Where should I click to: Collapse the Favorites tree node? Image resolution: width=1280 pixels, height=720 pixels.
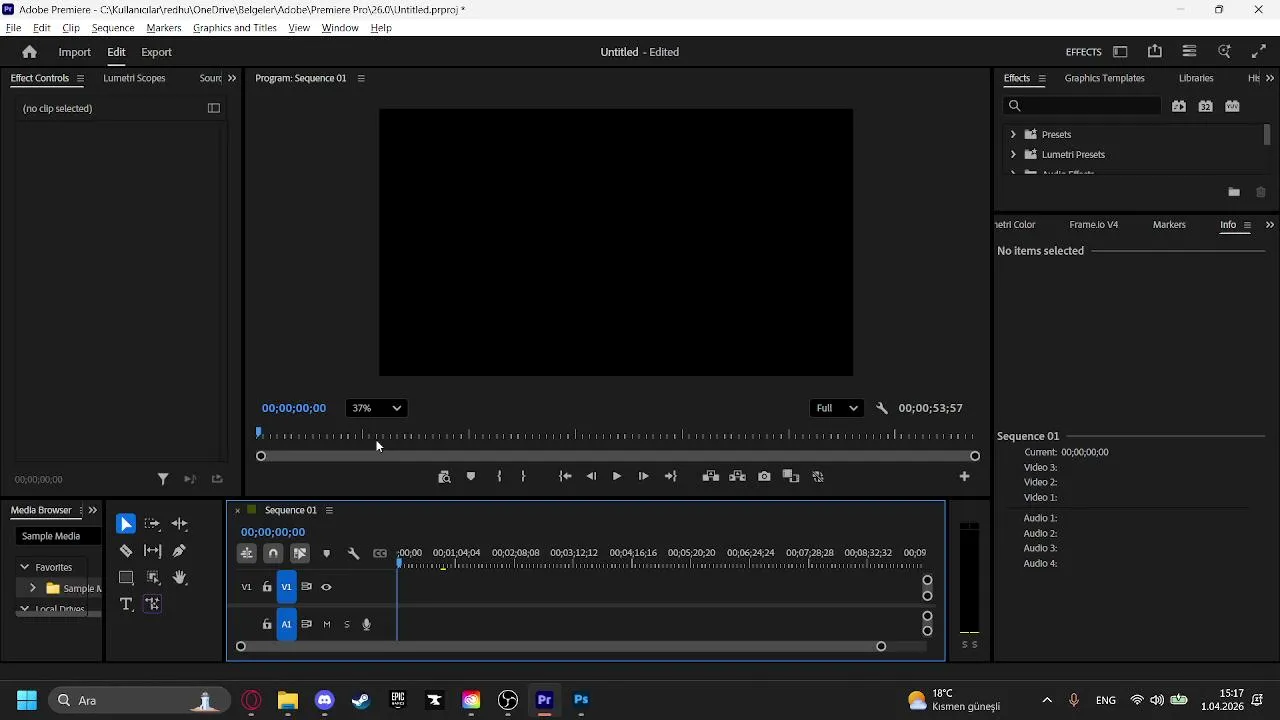coord(24,567)
